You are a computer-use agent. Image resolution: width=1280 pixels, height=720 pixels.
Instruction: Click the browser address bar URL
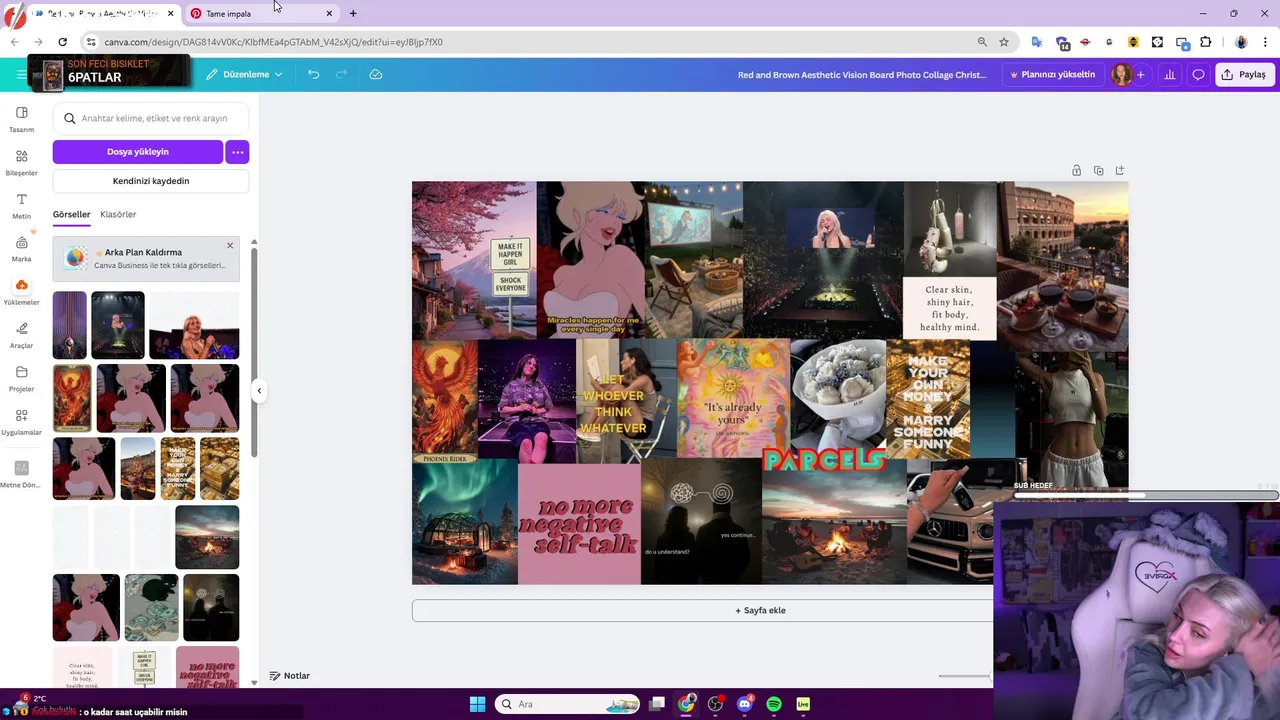274,42
